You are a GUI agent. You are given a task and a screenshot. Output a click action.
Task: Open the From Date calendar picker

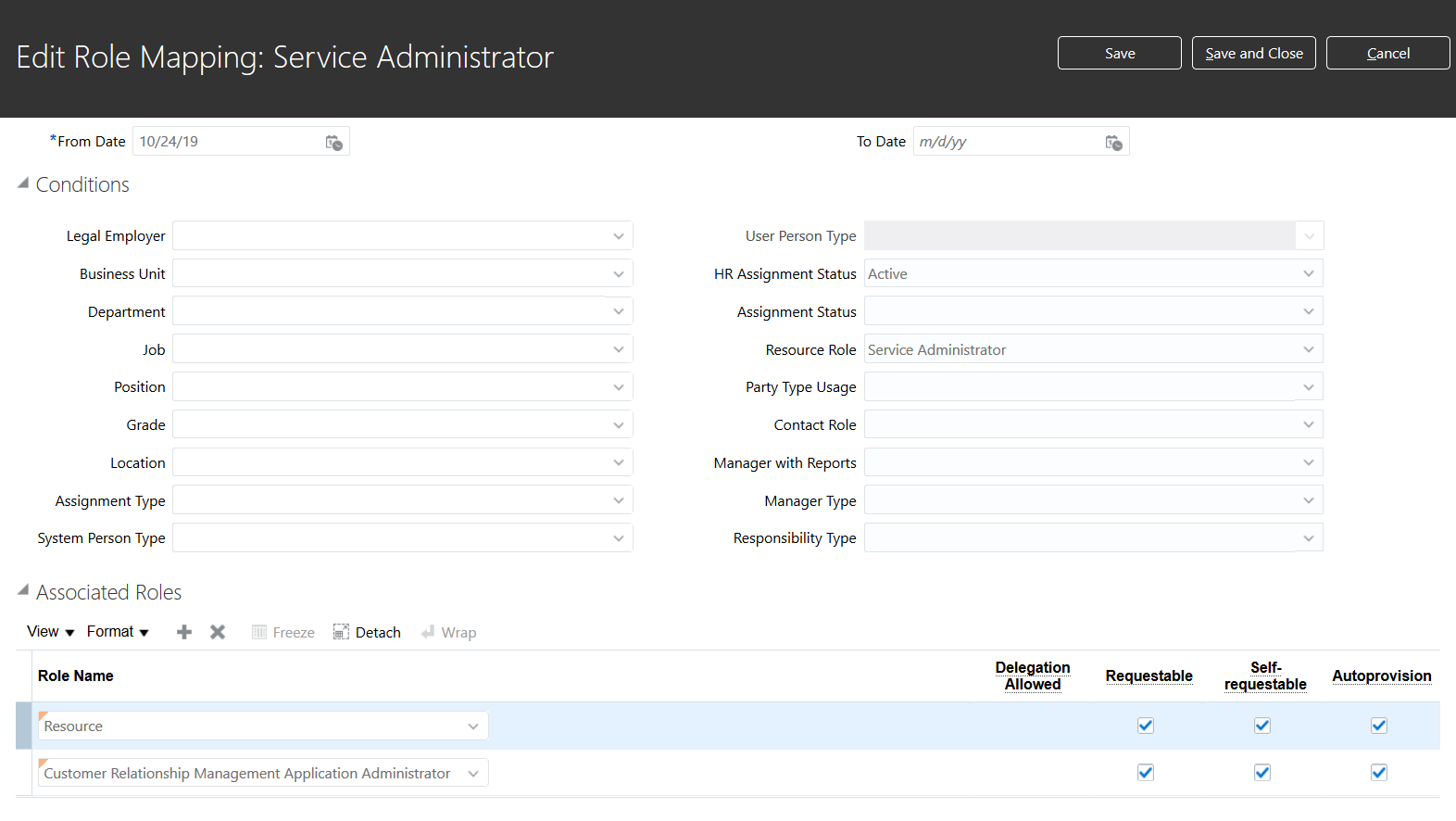pyautogui.click(x=333, y=142)
